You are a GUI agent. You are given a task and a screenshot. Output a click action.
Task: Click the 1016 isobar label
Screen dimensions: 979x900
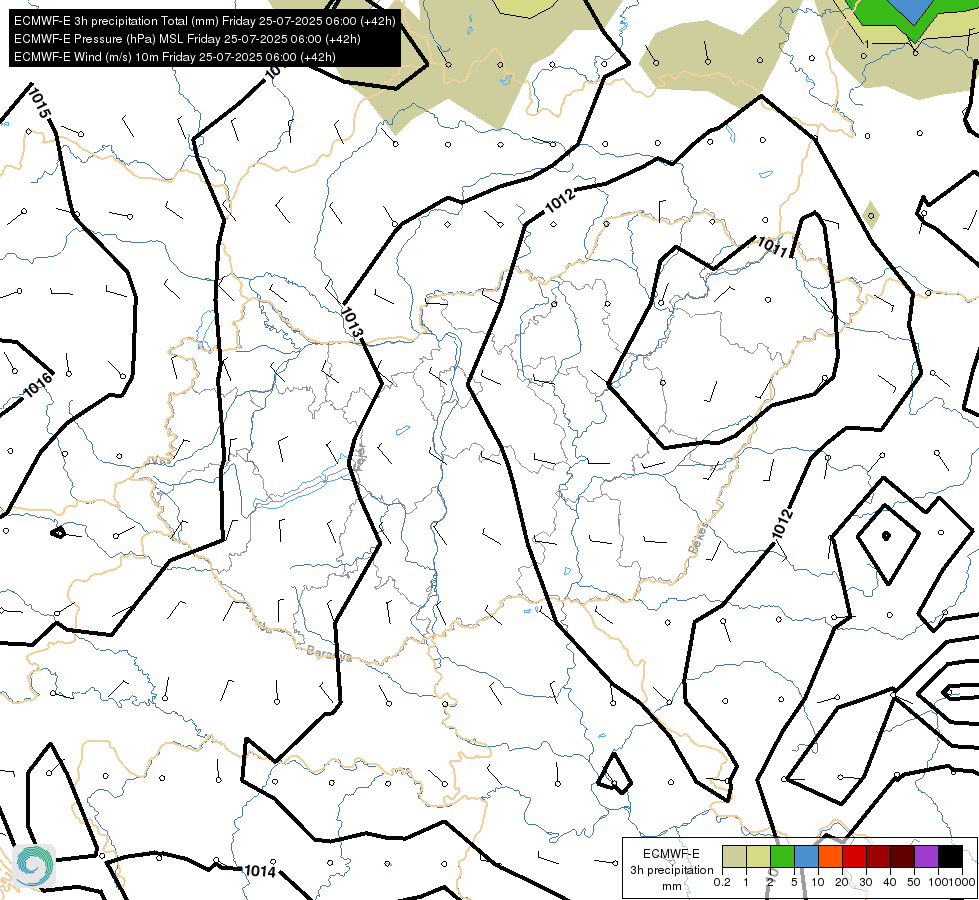pos(38,385)
